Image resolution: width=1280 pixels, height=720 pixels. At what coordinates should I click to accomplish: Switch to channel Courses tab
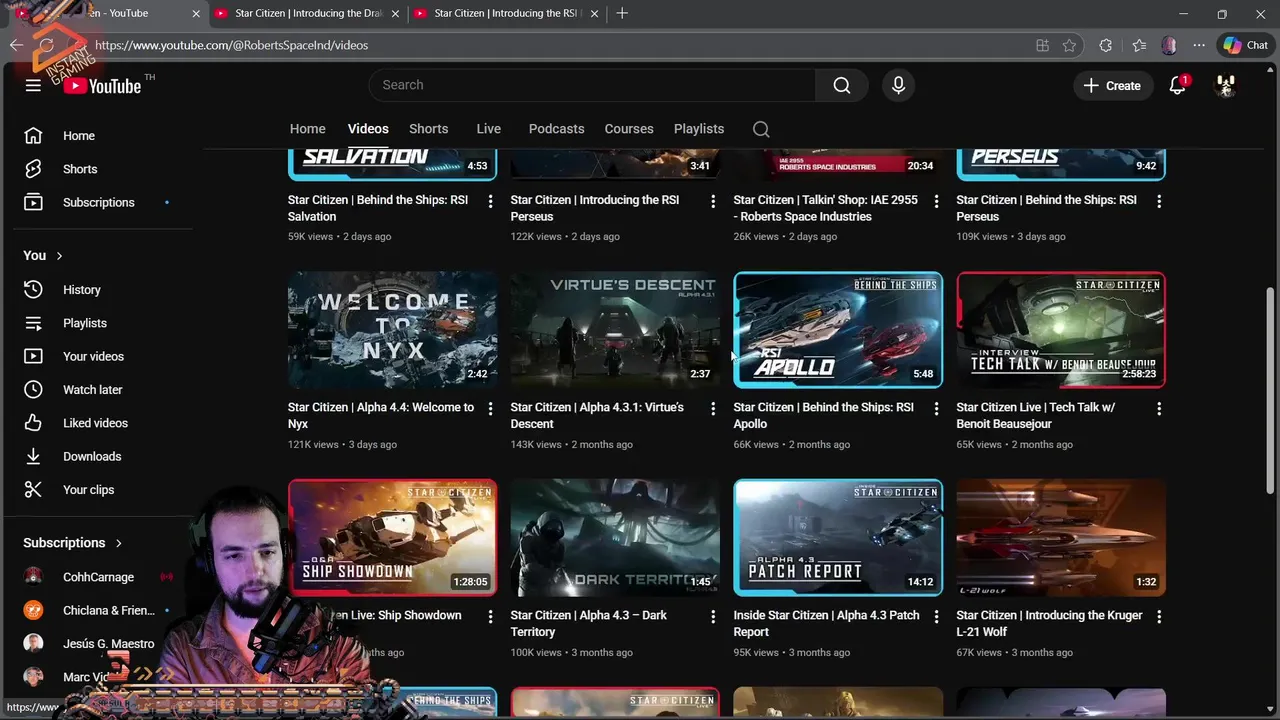tap(629, 129)
